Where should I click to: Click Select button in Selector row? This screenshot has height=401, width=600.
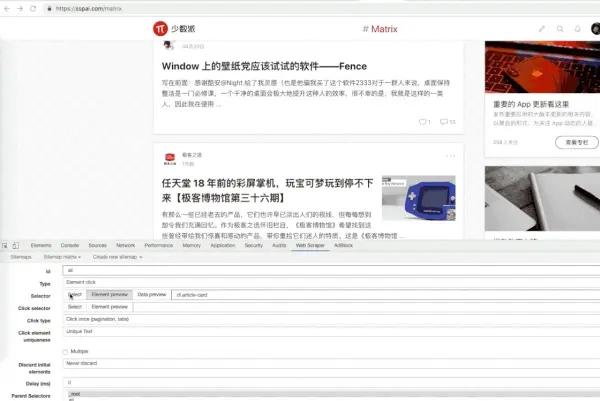tap(75, 295)
